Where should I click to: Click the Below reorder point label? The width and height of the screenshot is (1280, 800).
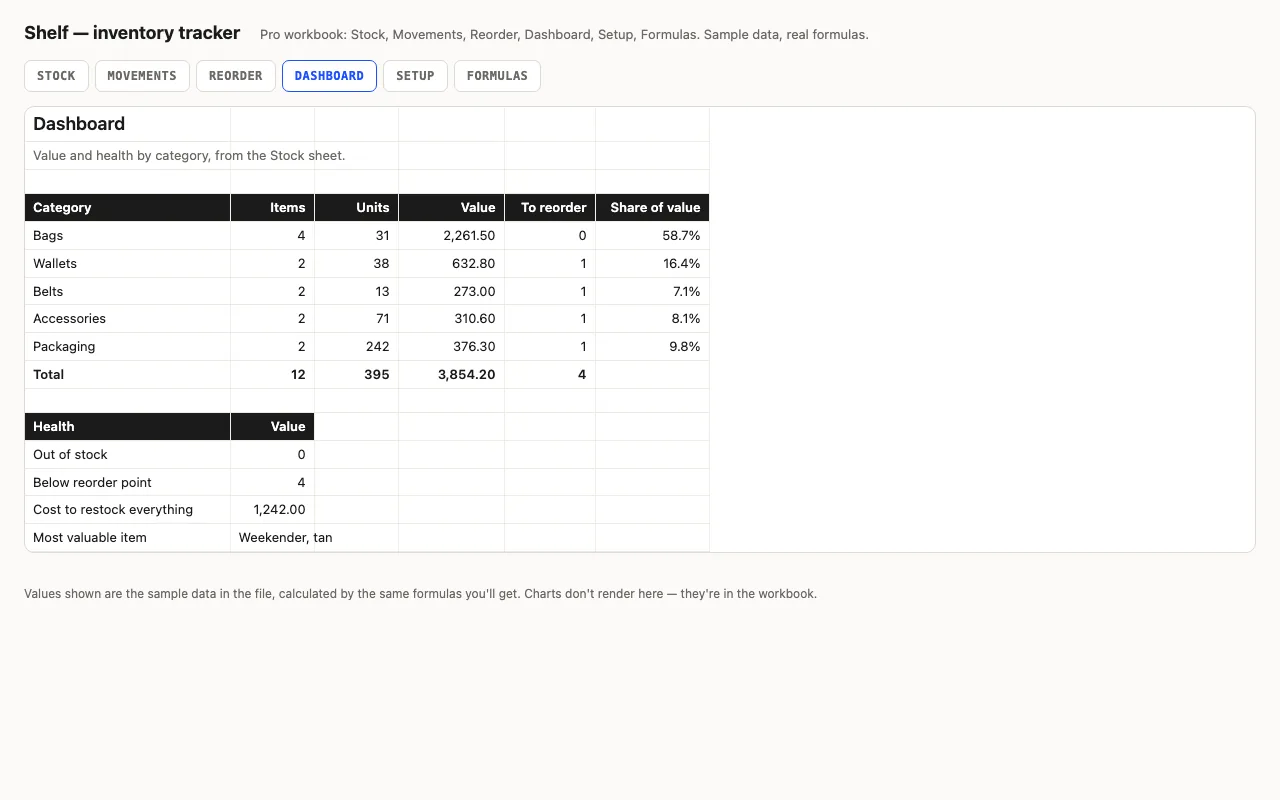click(128, 483)
